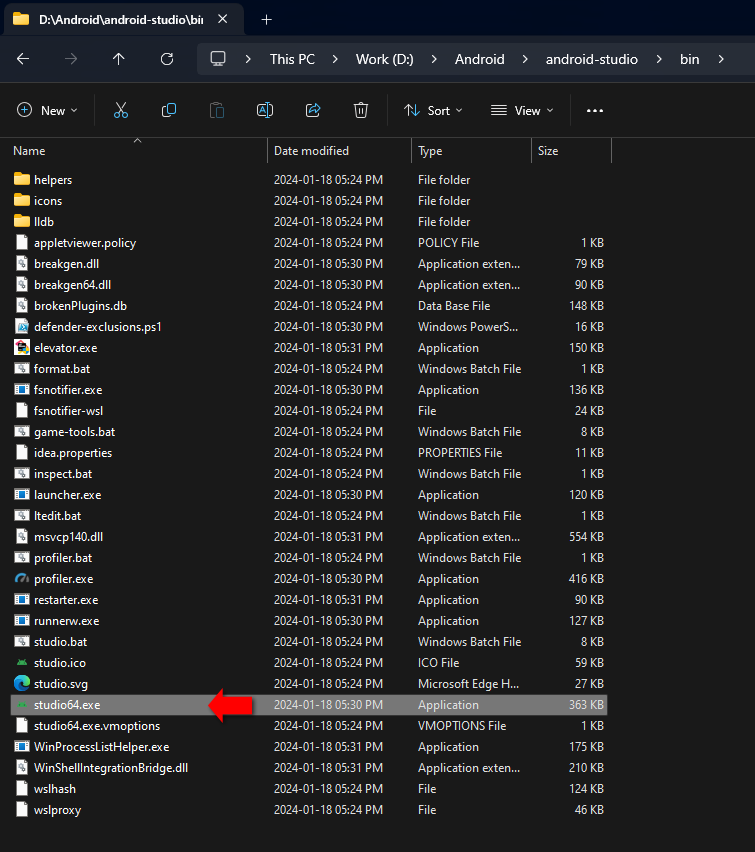This screenshot has width=755, height=852.
Task: Close the android-studio\bin tab
Action: [x=222, y=19]
